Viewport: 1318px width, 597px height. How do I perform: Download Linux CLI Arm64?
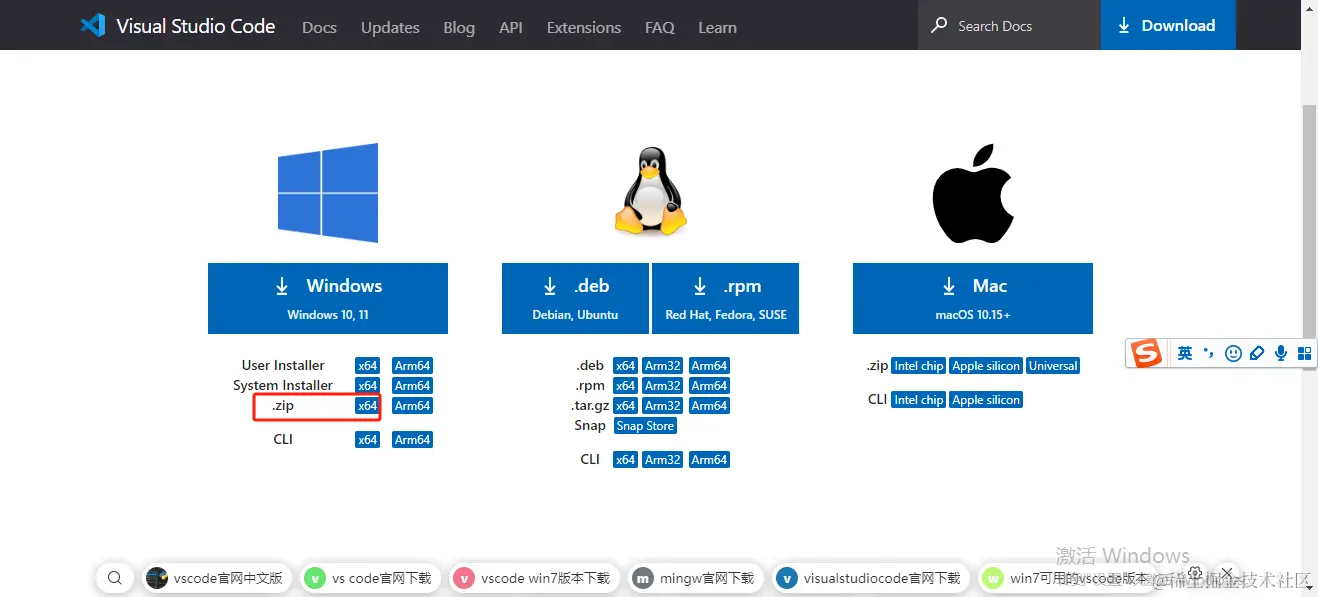click(x=709, y=460)
